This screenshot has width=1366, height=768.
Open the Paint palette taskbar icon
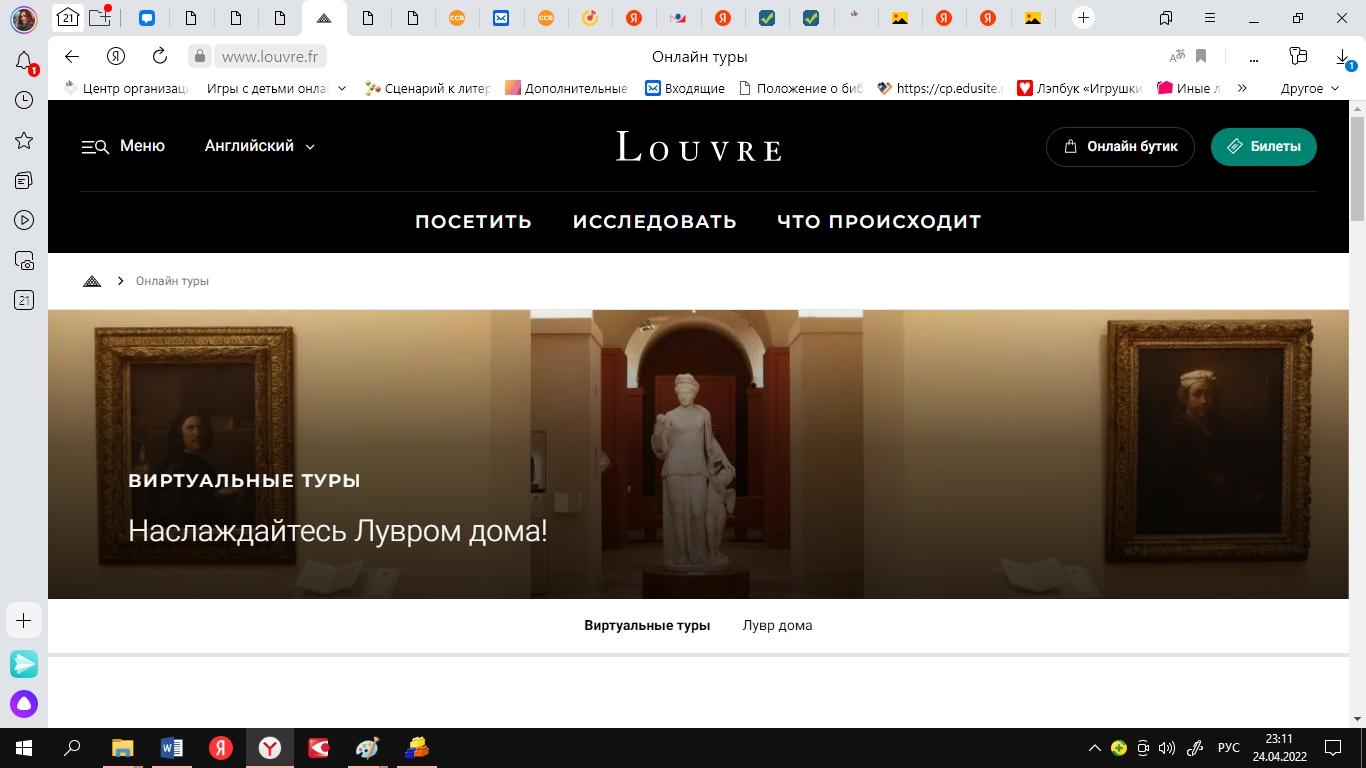368,748
